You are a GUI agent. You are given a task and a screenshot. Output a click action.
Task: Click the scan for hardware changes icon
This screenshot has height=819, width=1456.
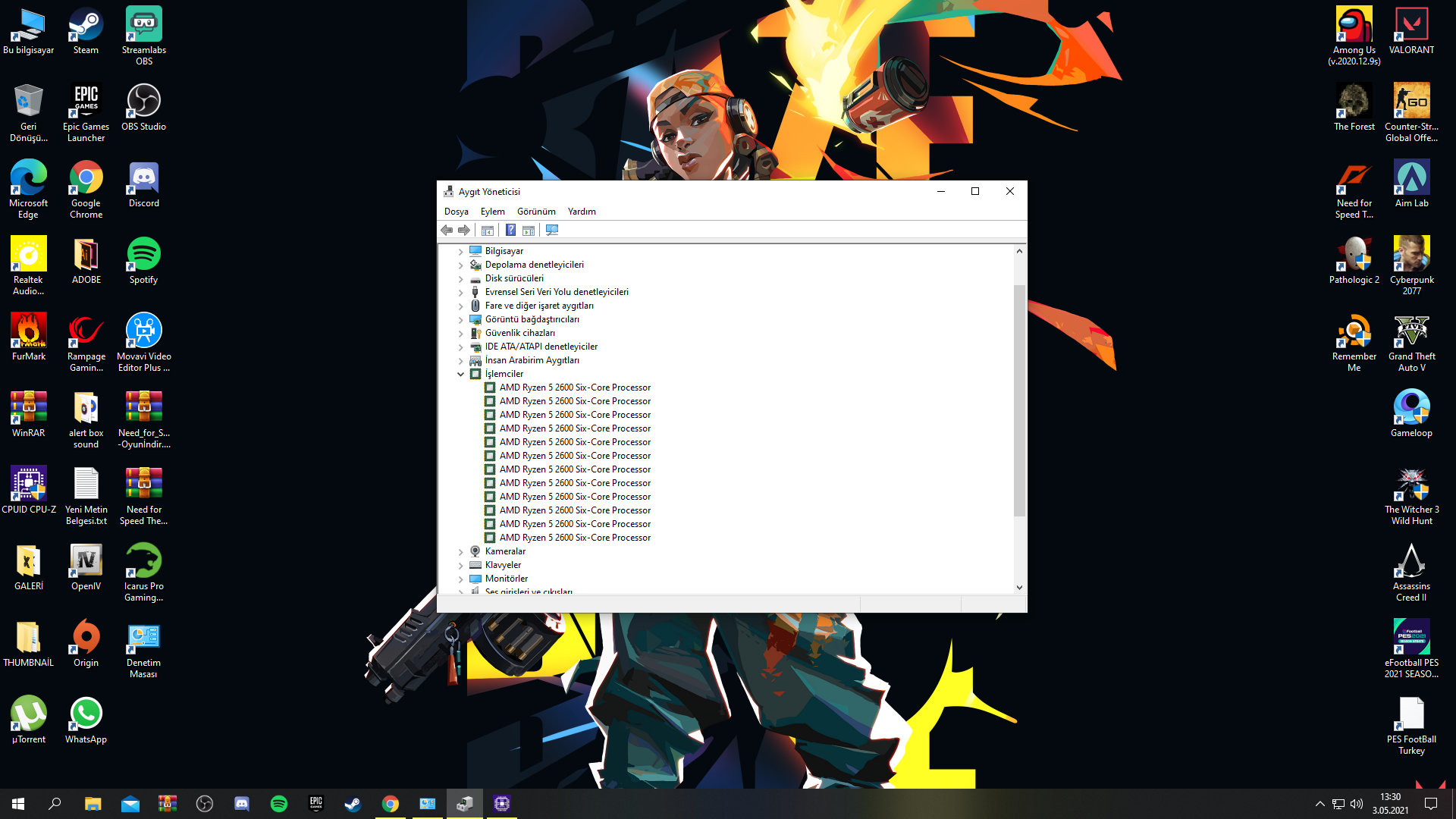point(552,230)
